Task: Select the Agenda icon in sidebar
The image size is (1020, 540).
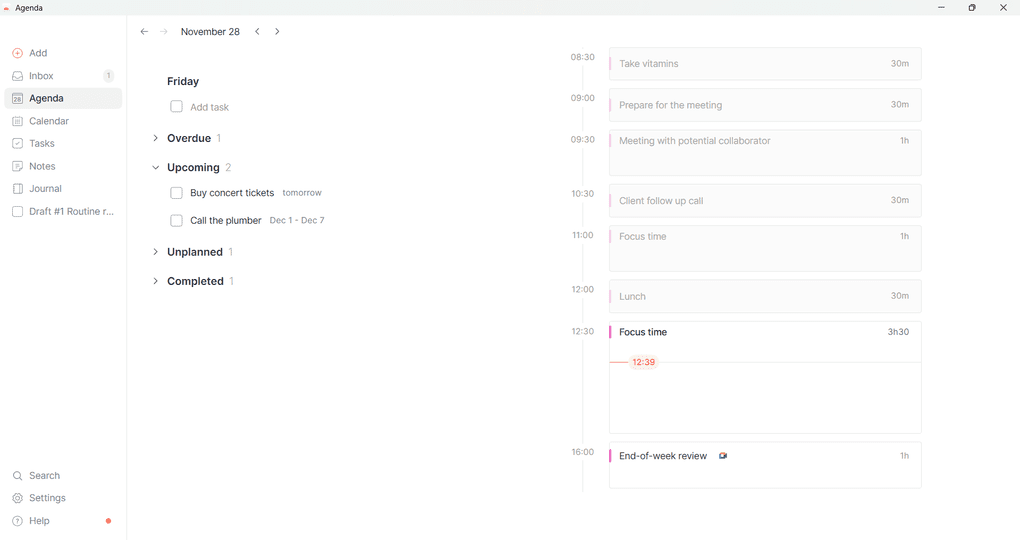Action: coord(18,99)
